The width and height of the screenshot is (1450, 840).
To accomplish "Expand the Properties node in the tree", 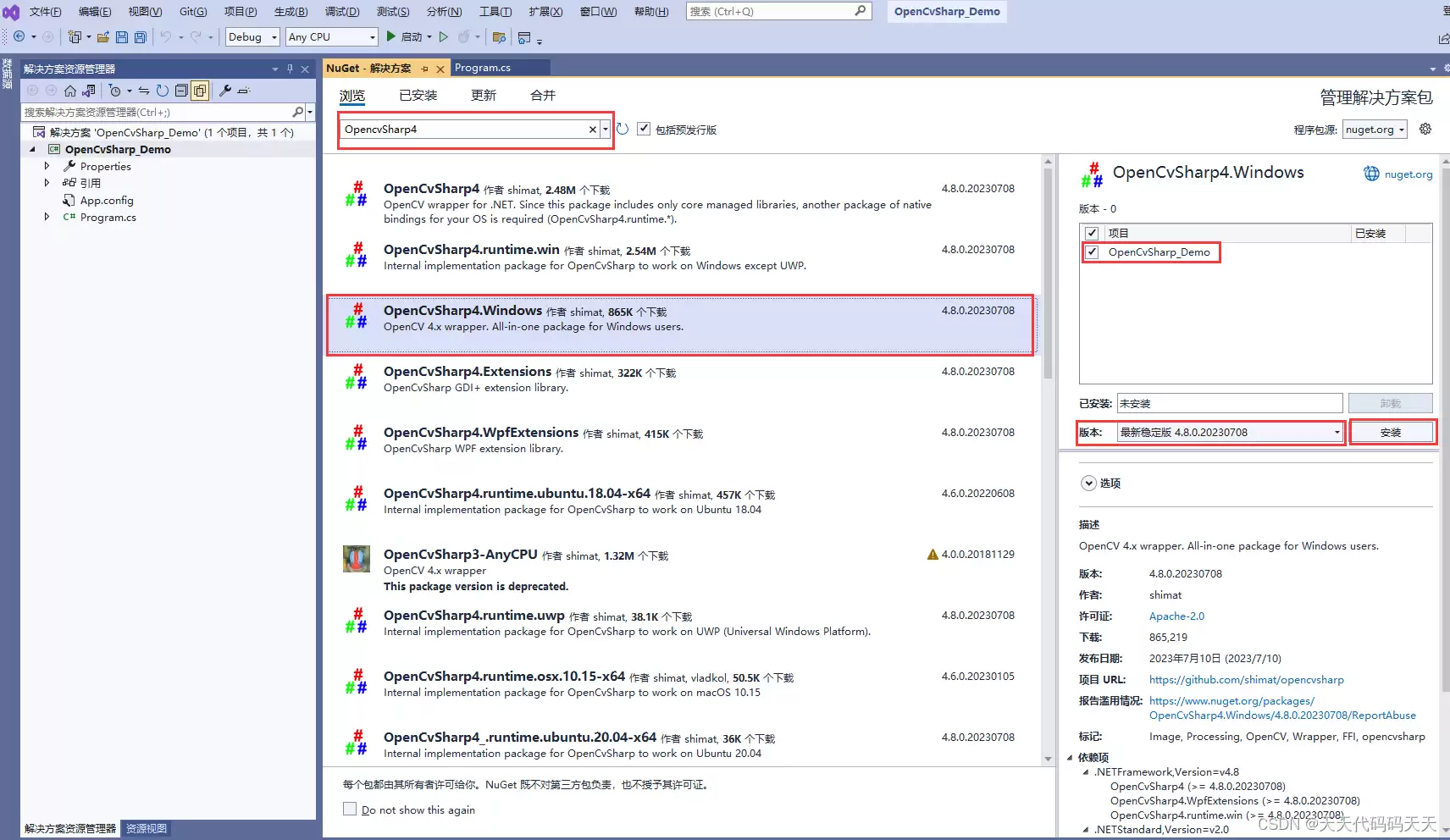I will pos(47,167).
